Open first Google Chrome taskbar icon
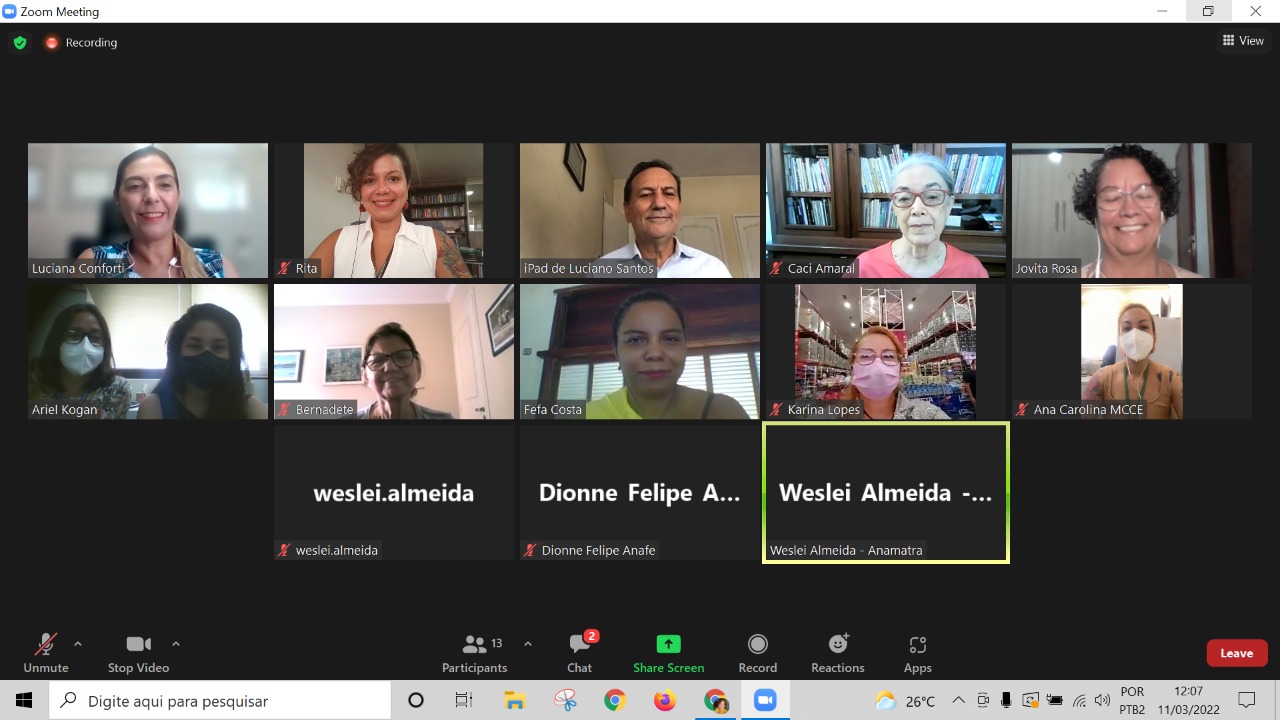 click(x=615, y=701)
